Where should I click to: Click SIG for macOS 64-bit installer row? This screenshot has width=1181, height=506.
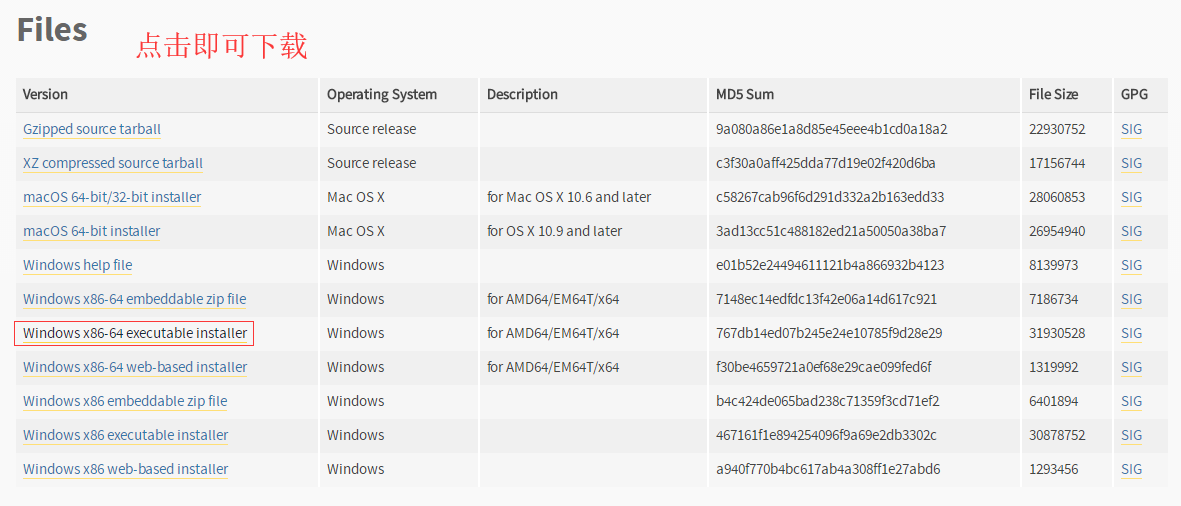[x=1131, y=231]
